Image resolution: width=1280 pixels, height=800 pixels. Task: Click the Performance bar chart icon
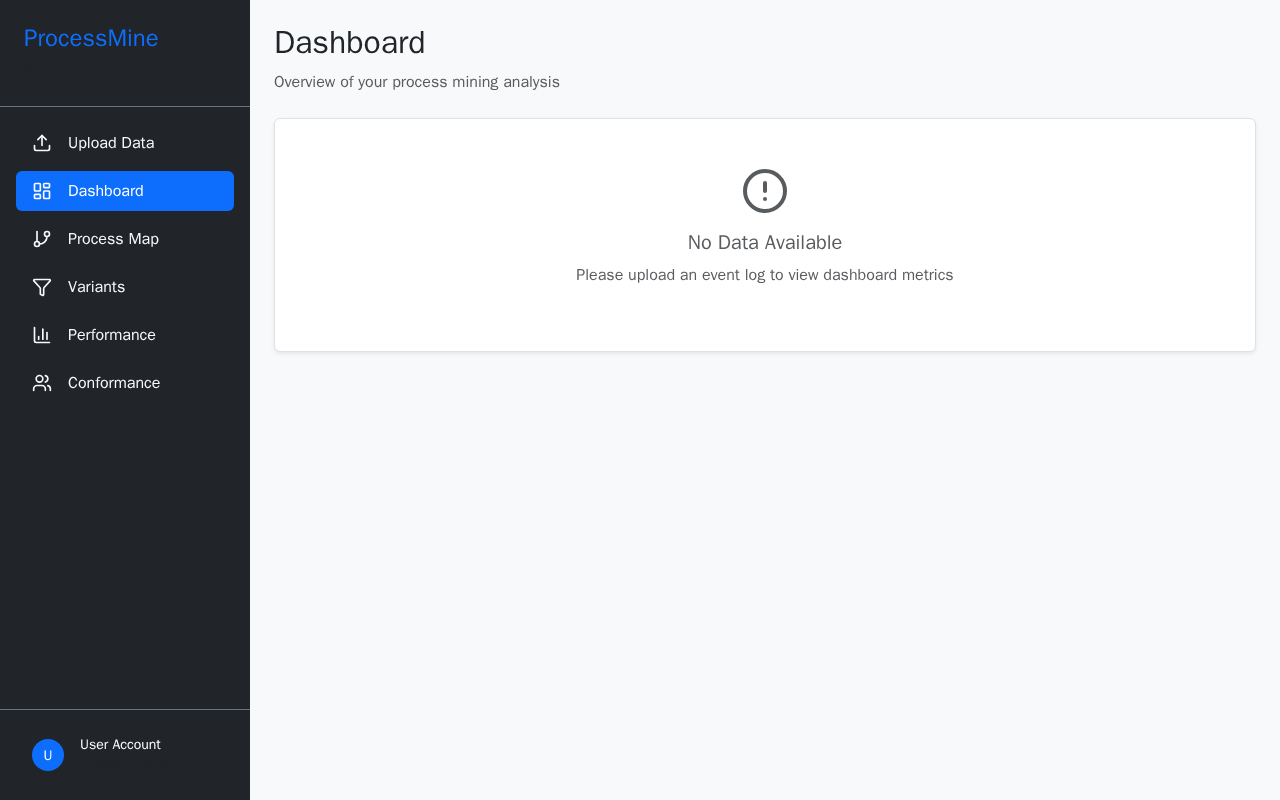[x=42, y=335]
